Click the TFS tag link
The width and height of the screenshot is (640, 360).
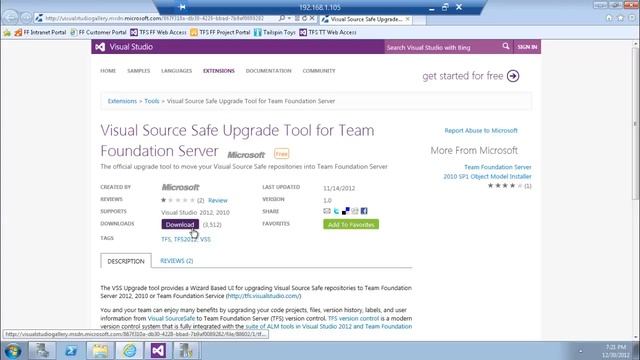[166, 239]
